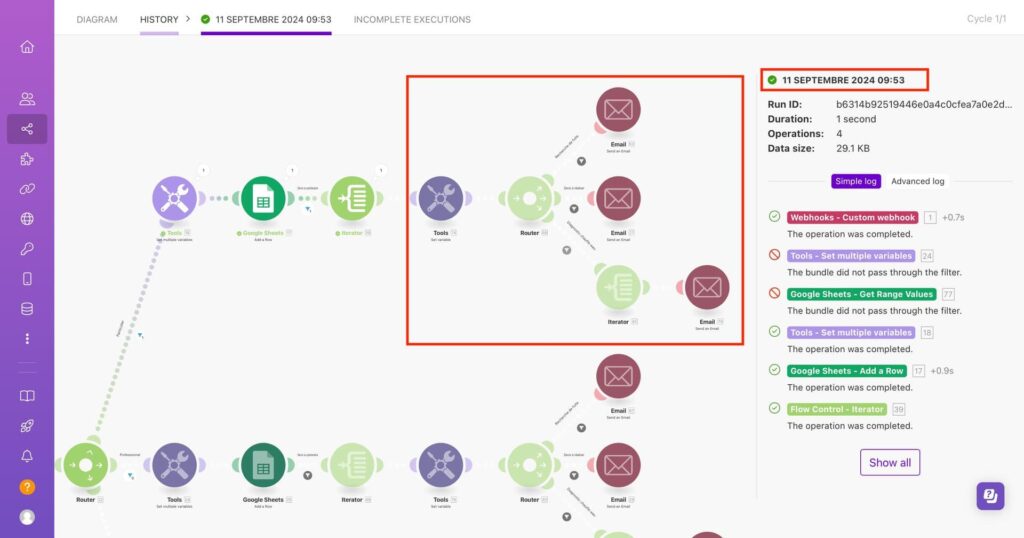Switch to the HISTORY tab
Viewport: 1024px width, 538px height.
point(159,20)
